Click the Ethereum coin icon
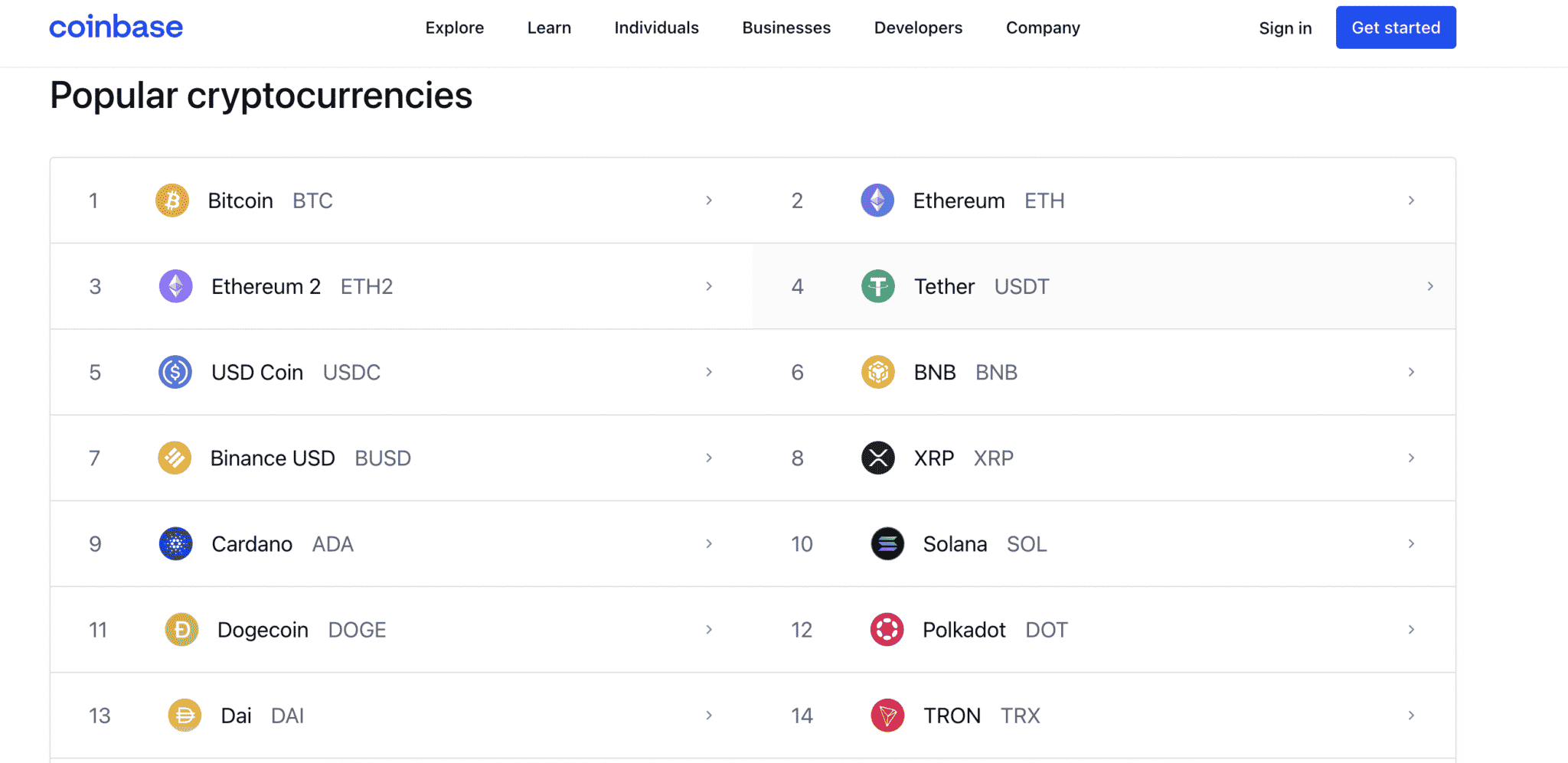 coord(877,201)
